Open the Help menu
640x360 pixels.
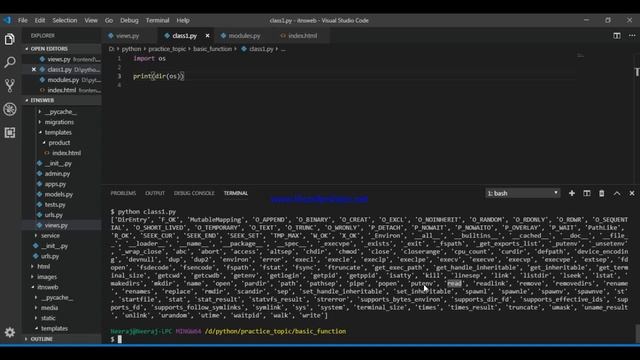183,20
